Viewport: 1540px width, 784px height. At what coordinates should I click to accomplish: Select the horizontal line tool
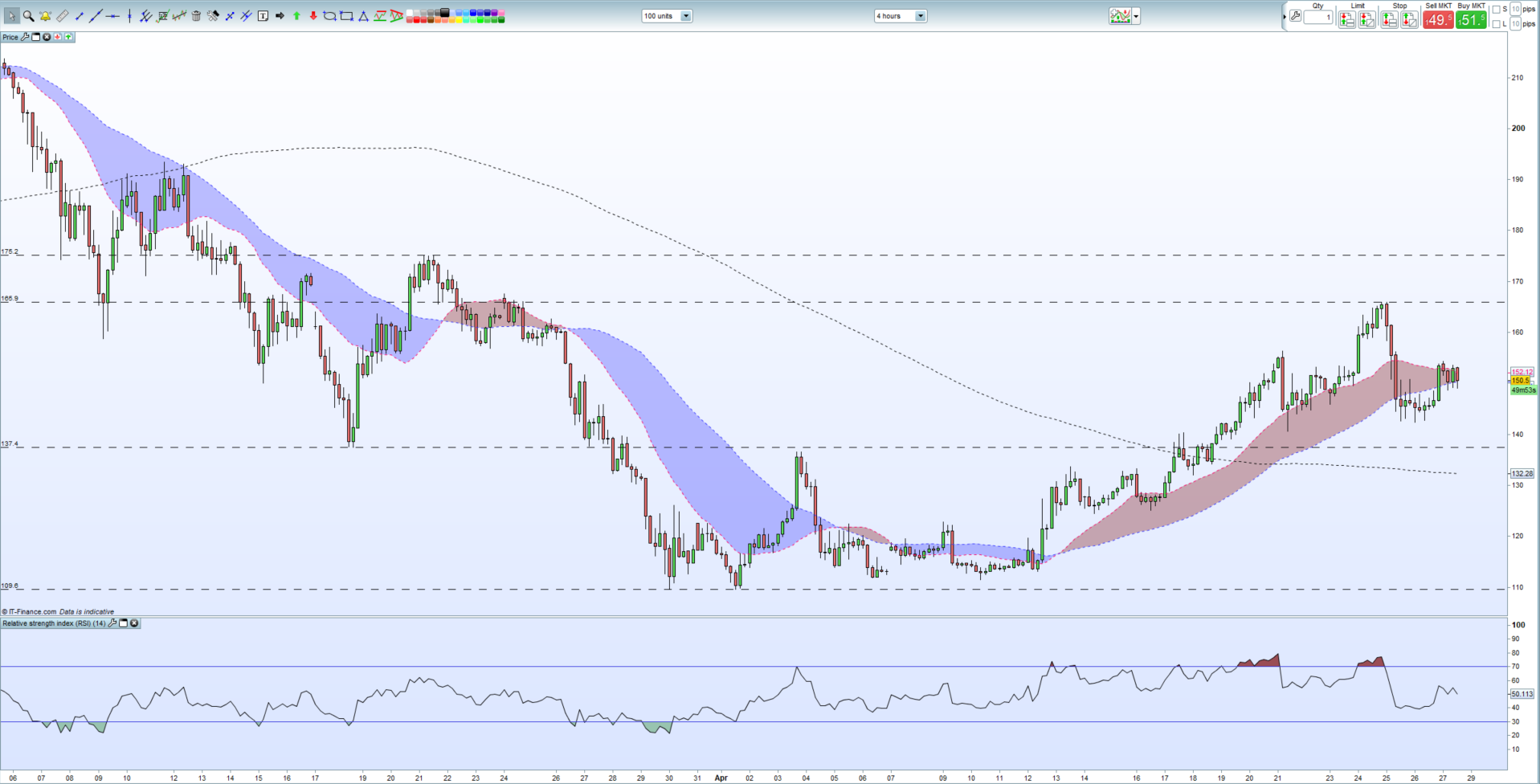click(112, 16)
